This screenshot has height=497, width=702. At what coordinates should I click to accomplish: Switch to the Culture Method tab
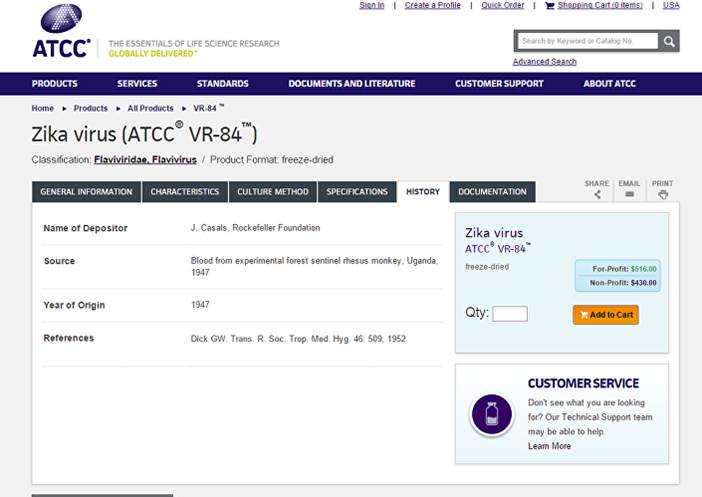pos(272,192)
